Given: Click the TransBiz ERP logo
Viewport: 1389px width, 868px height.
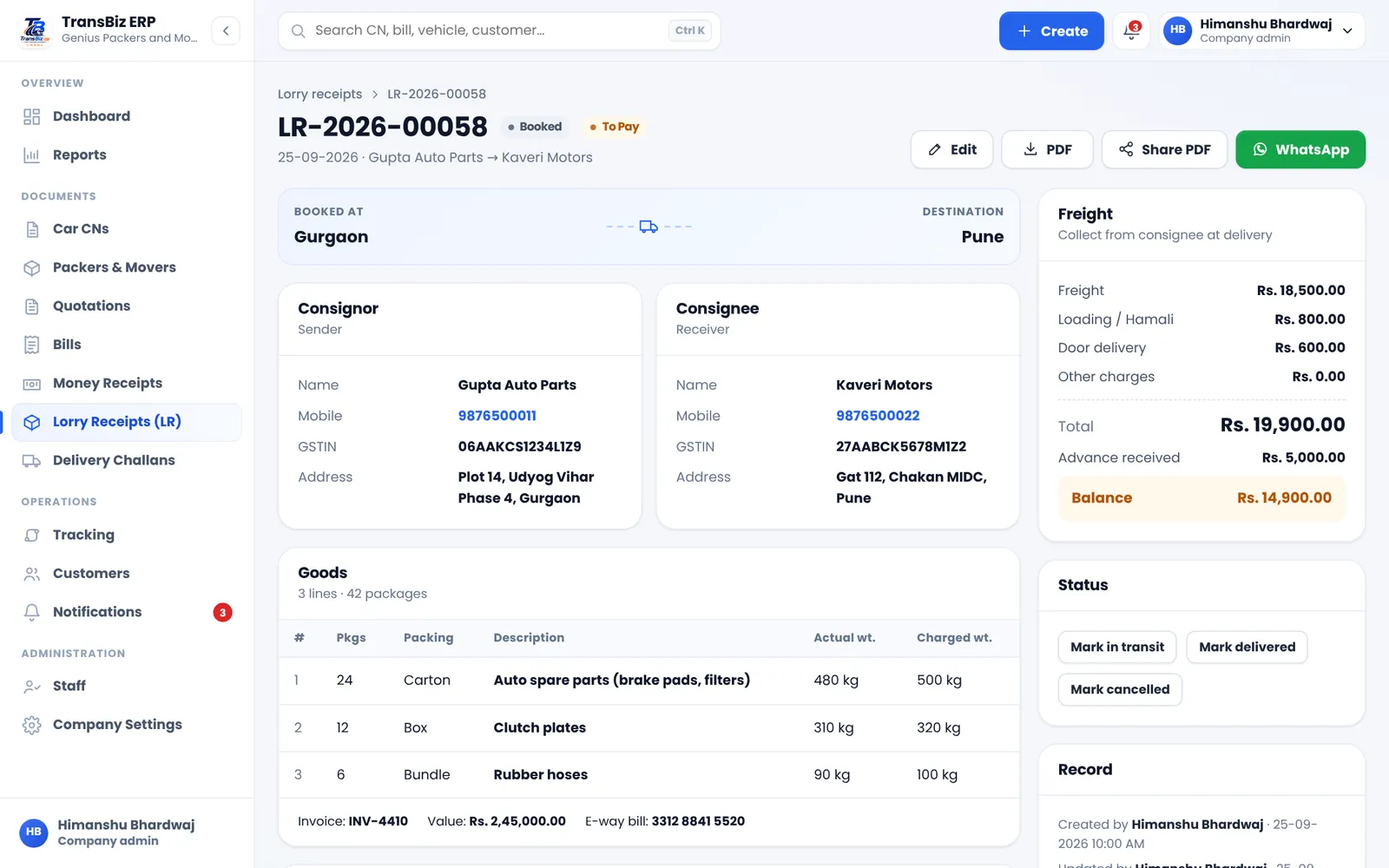Looking at the screenshot, I should [35, 30].
